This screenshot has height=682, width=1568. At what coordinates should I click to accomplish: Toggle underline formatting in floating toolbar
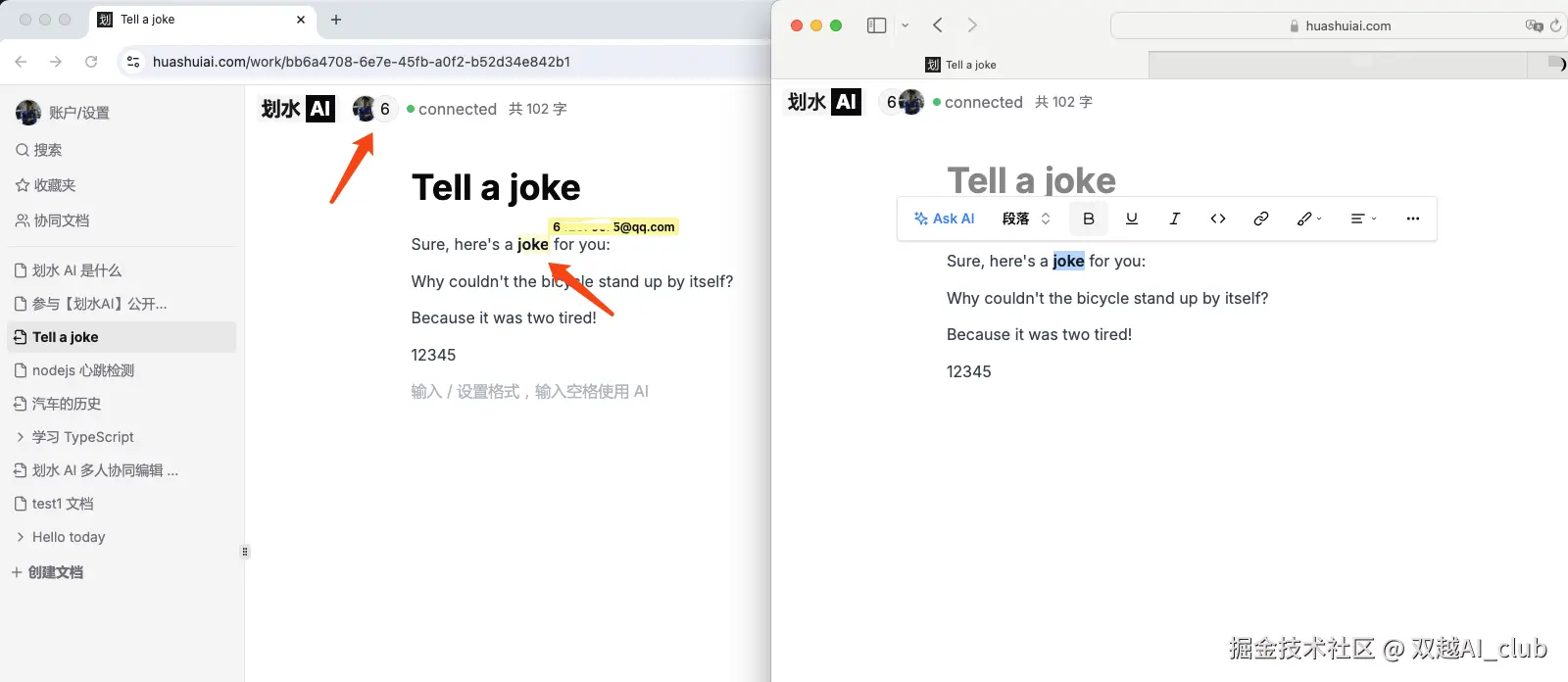tap(1131, 219)
